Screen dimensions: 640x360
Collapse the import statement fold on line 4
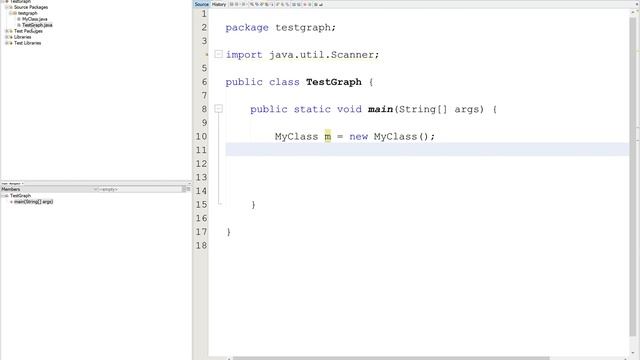pyautogui.click(x=218, y=54)
